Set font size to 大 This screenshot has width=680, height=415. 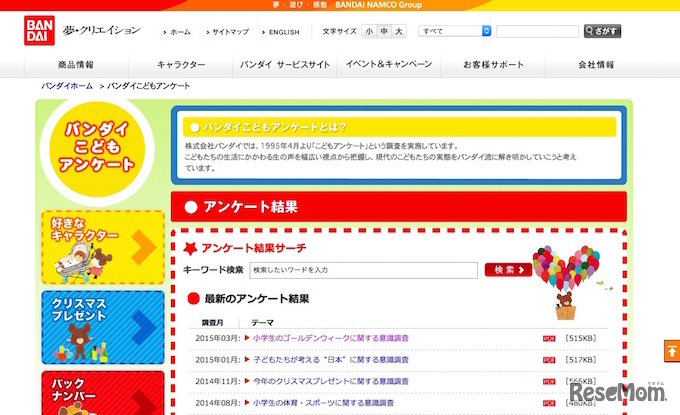[x=399, y=31]
